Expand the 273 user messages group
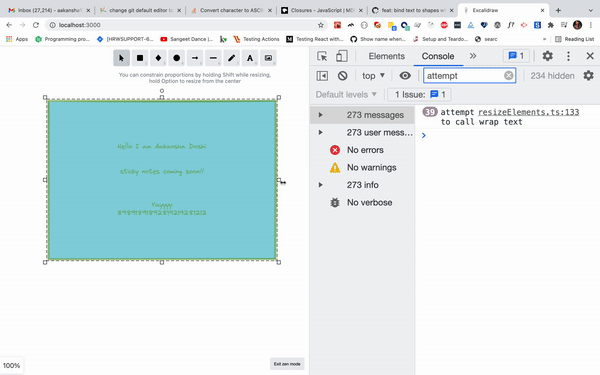The width and height of the screenshot is (600, 375). click(321, 132)
